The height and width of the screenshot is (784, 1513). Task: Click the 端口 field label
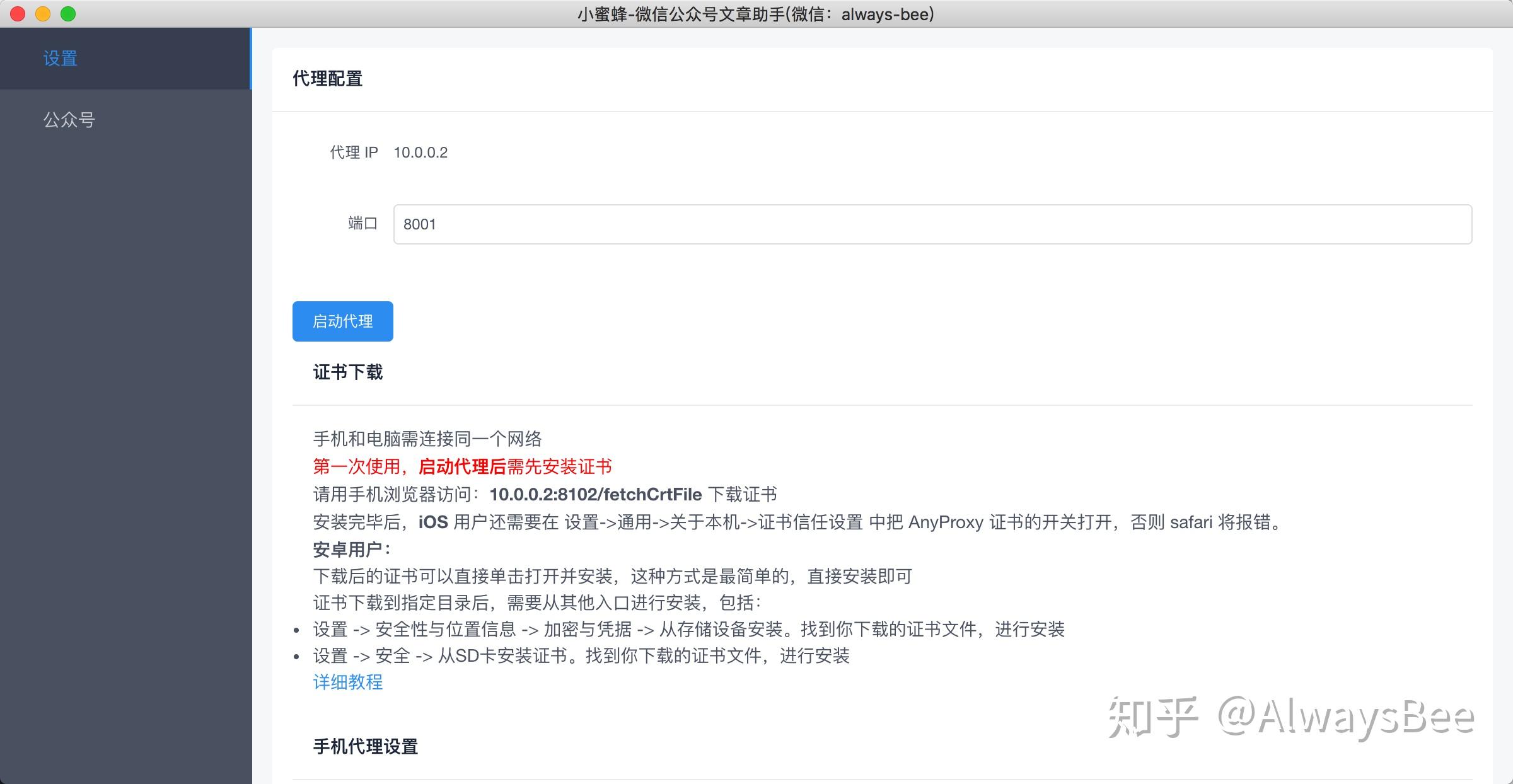[362, 223]
